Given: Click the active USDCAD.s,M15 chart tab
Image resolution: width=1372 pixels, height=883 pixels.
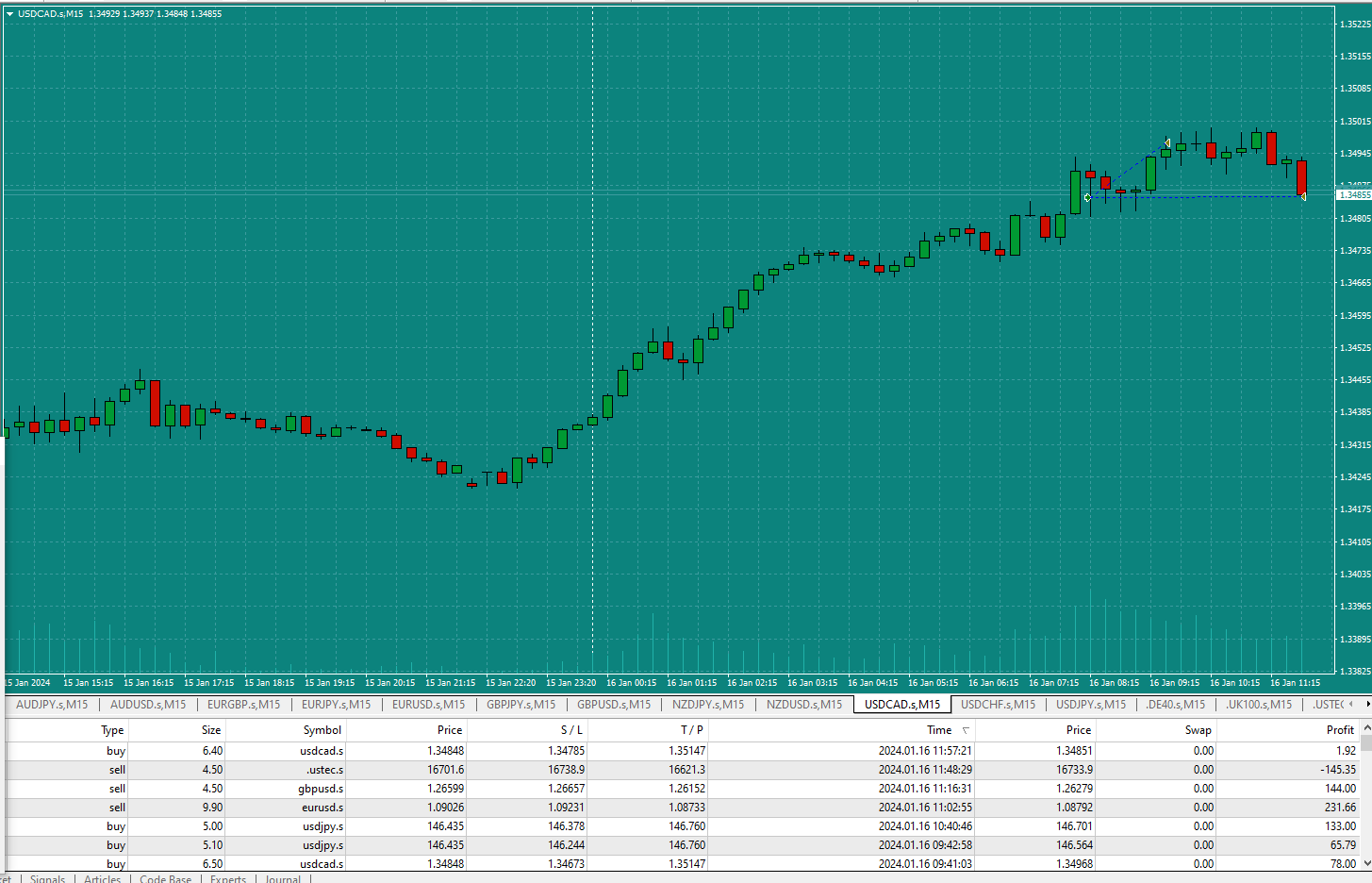Looking at the screenshot, I should [902, 705].
